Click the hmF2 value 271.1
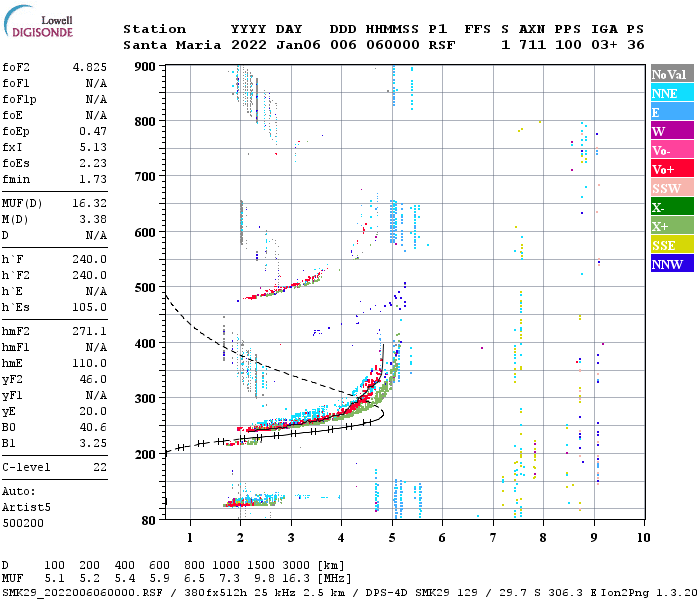This screenshot has height=600, width=700. pyautogui.click(x=90, y=331)
